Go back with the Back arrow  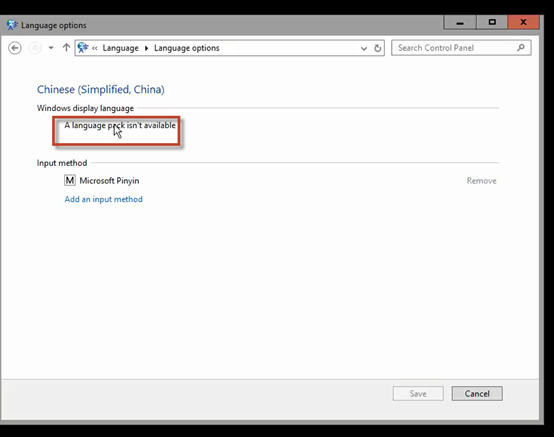(x=15, y=48)
